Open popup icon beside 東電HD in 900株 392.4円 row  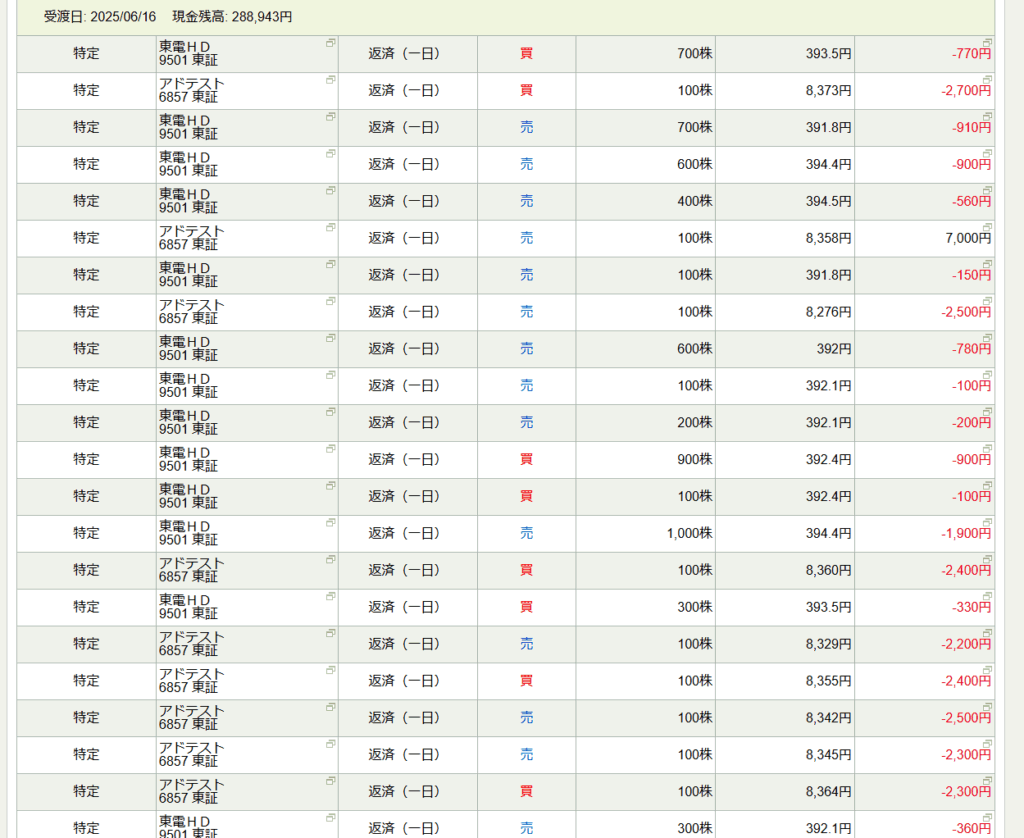click(330, 449)
